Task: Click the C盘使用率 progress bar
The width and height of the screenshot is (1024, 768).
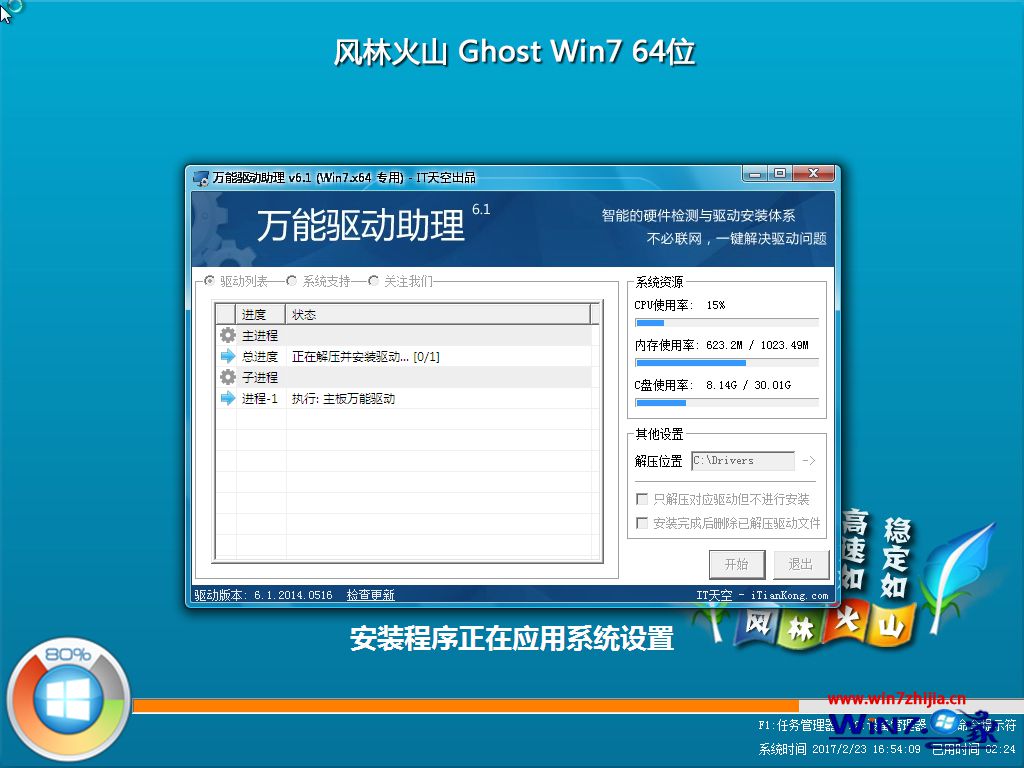Action: point(727,403)
